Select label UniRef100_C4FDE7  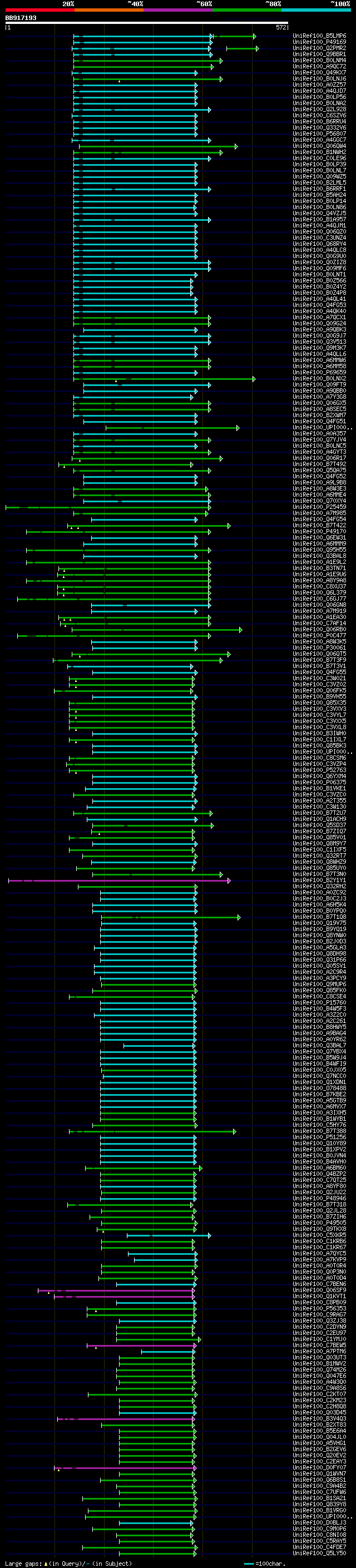319,1547
